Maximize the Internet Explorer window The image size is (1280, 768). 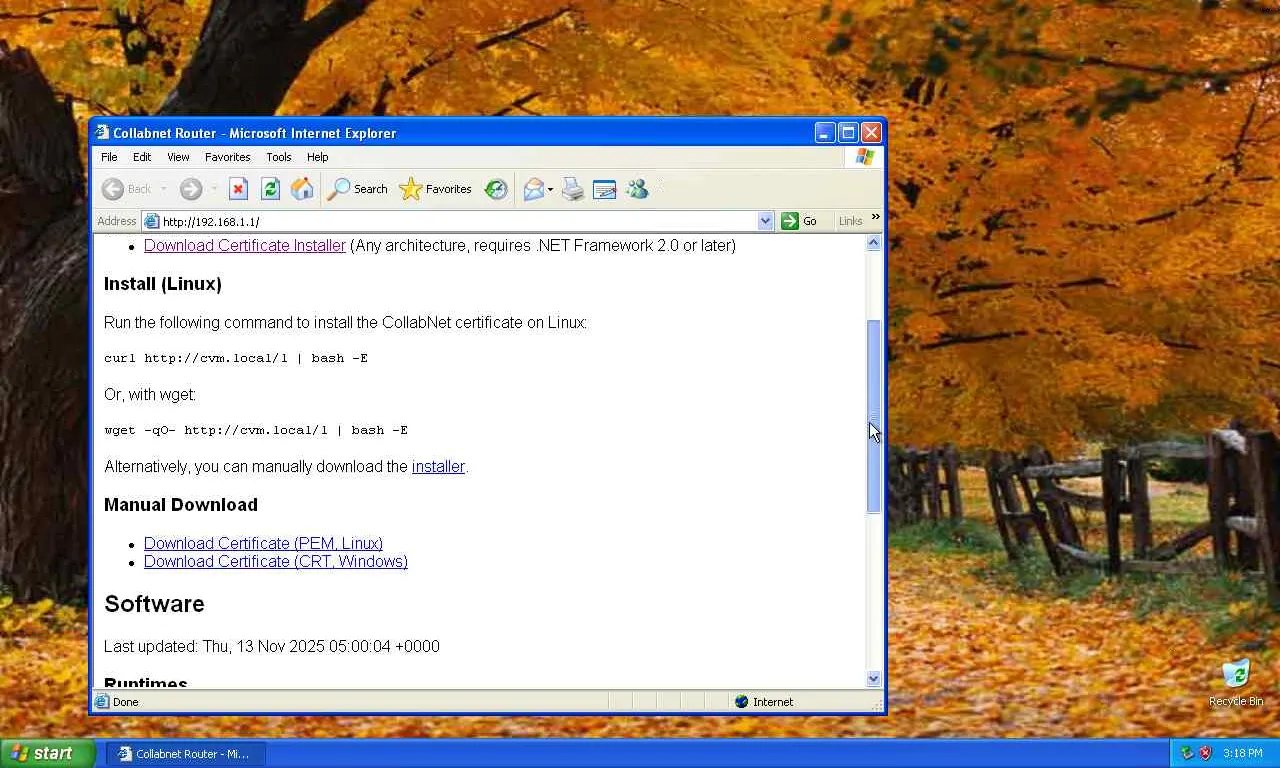point(848,133)
